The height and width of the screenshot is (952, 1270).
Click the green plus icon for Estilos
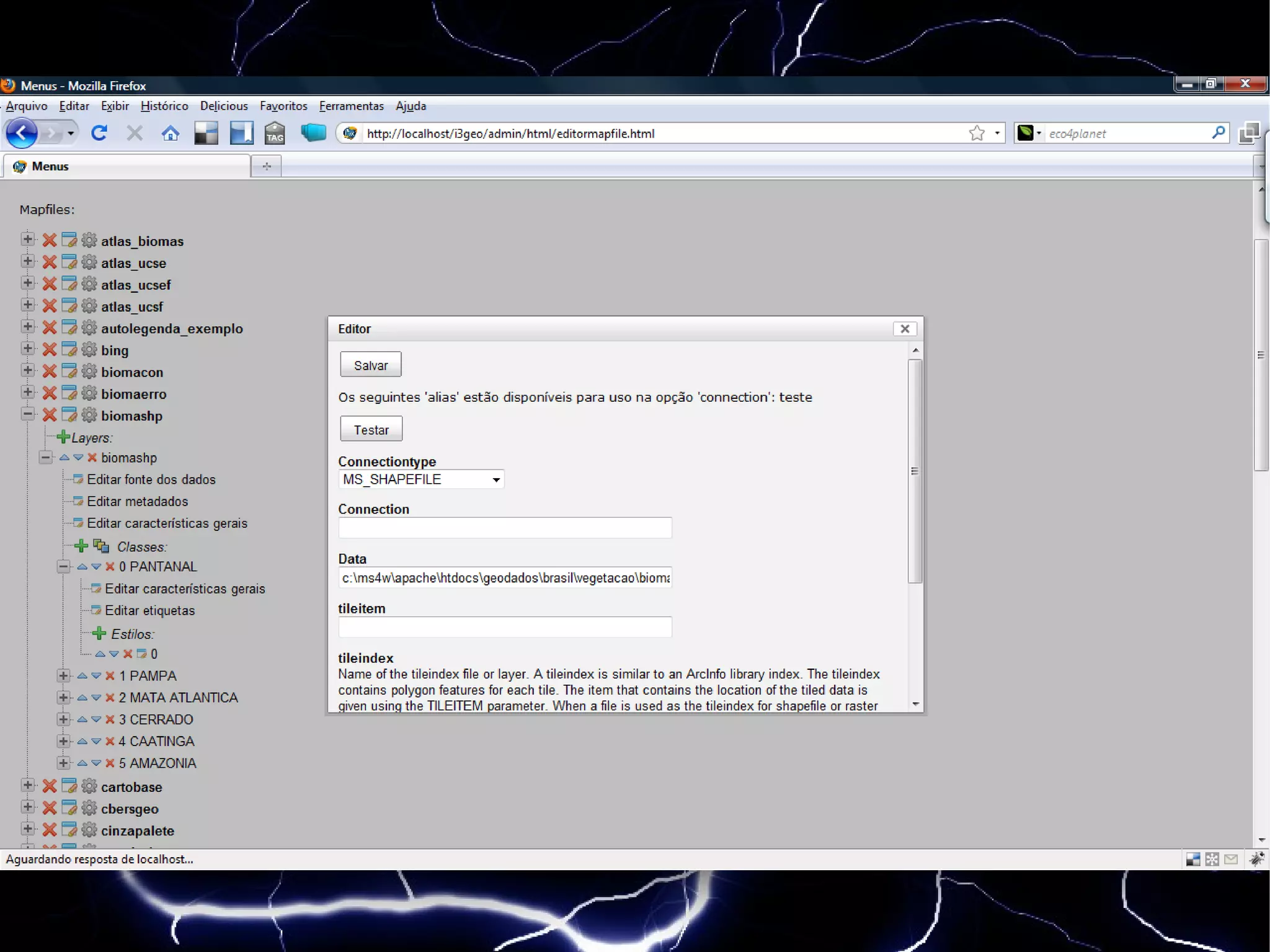tap(99, 633)
